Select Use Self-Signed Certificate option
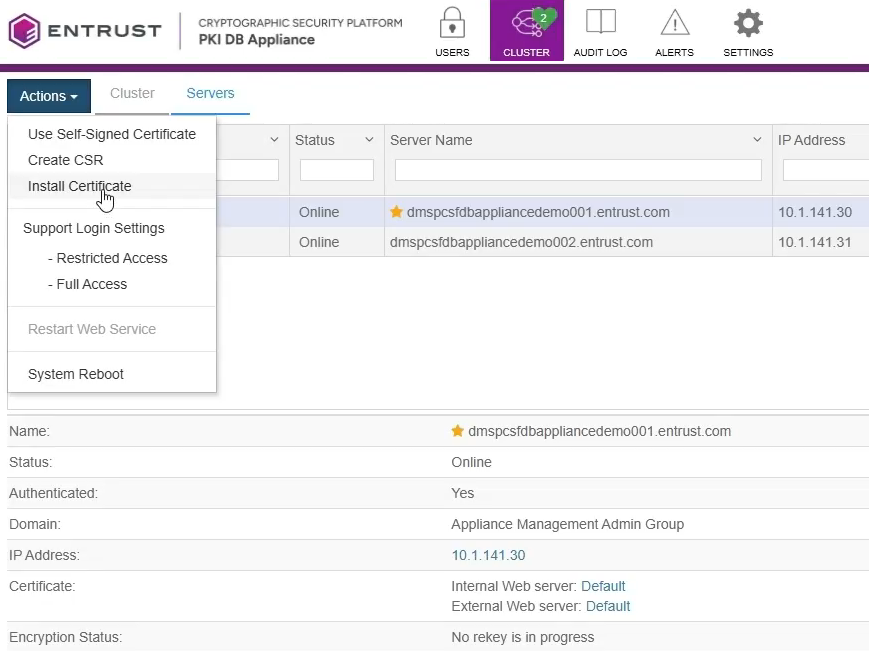 (x=112, y=134)
